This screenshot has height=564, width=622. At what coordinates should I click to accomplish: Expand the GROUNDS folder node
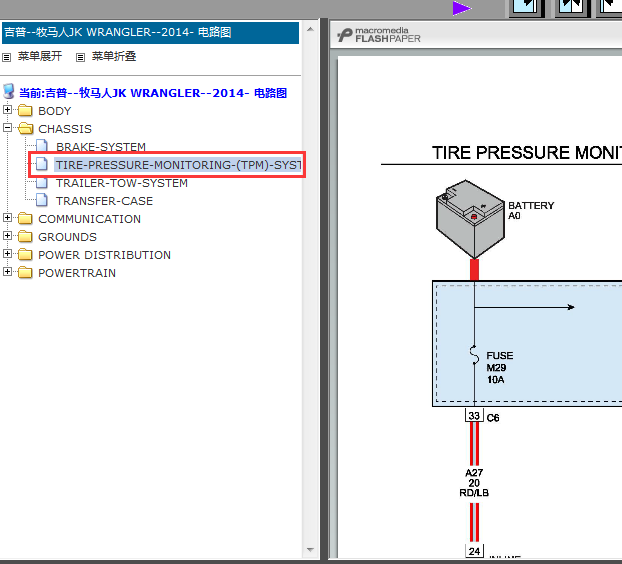[7, 236]
